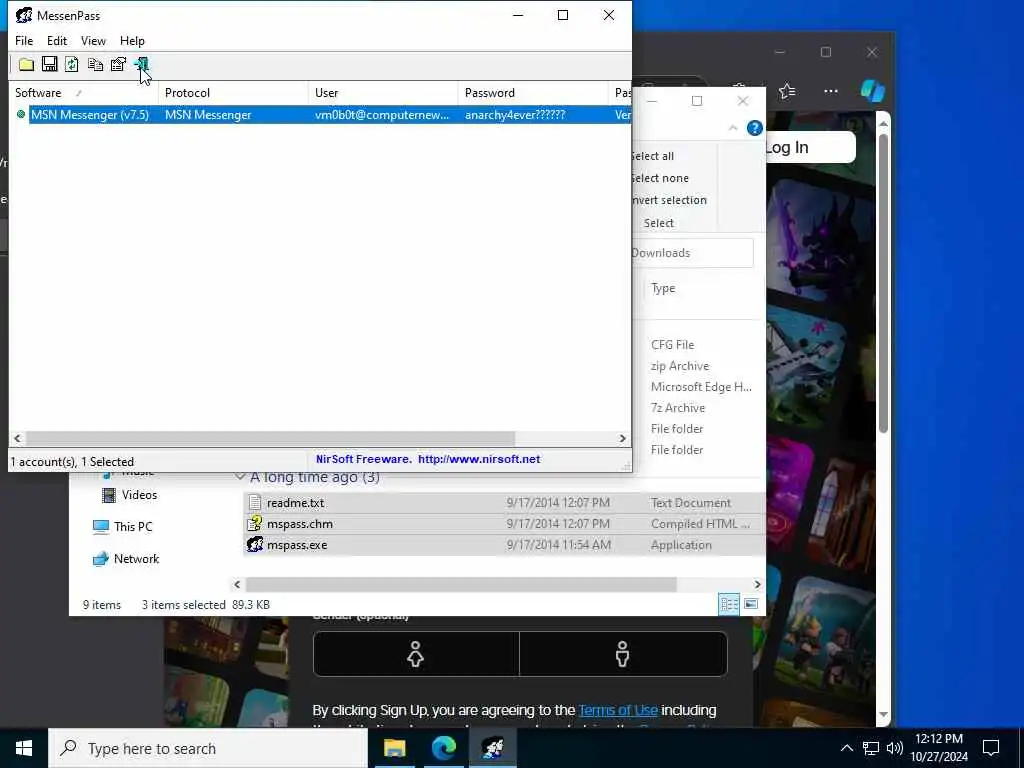Viewport: 1024px width, 768px height.
Task: Select the male gender button on signup page
Action: [623, 654]
